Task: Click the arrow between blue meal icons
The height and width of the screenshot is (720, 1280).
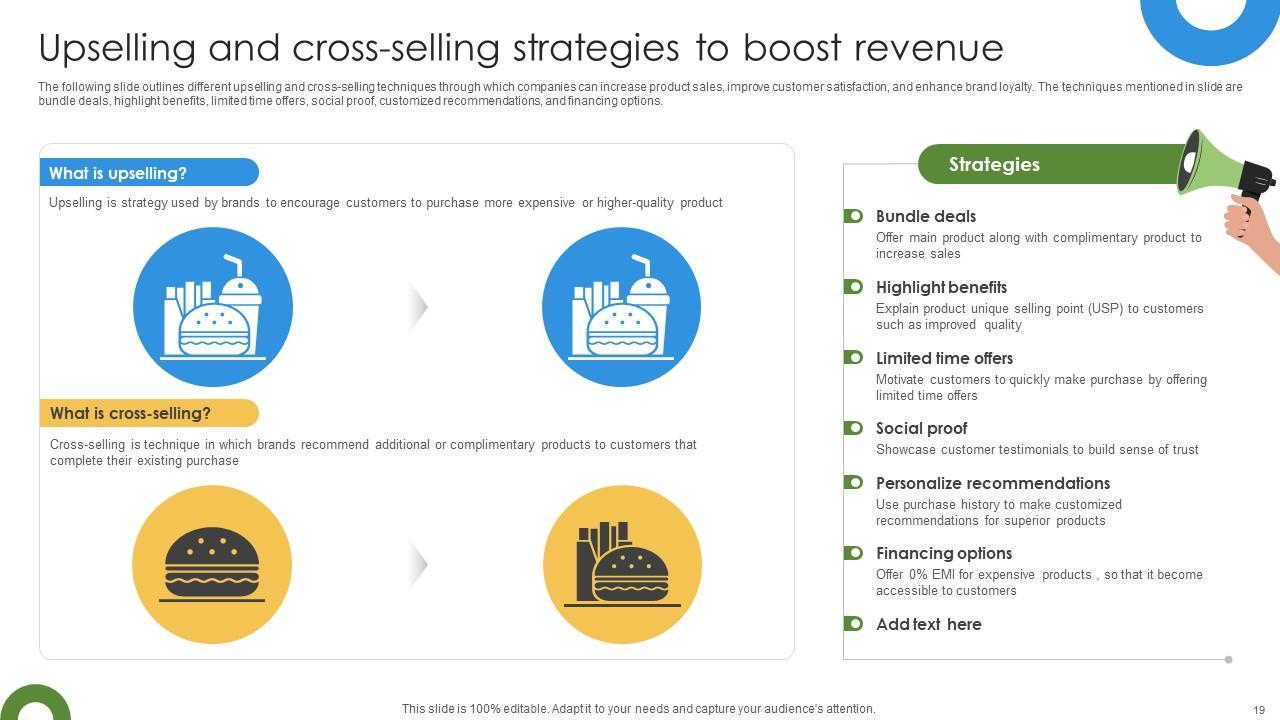Action: coord(418,306)
